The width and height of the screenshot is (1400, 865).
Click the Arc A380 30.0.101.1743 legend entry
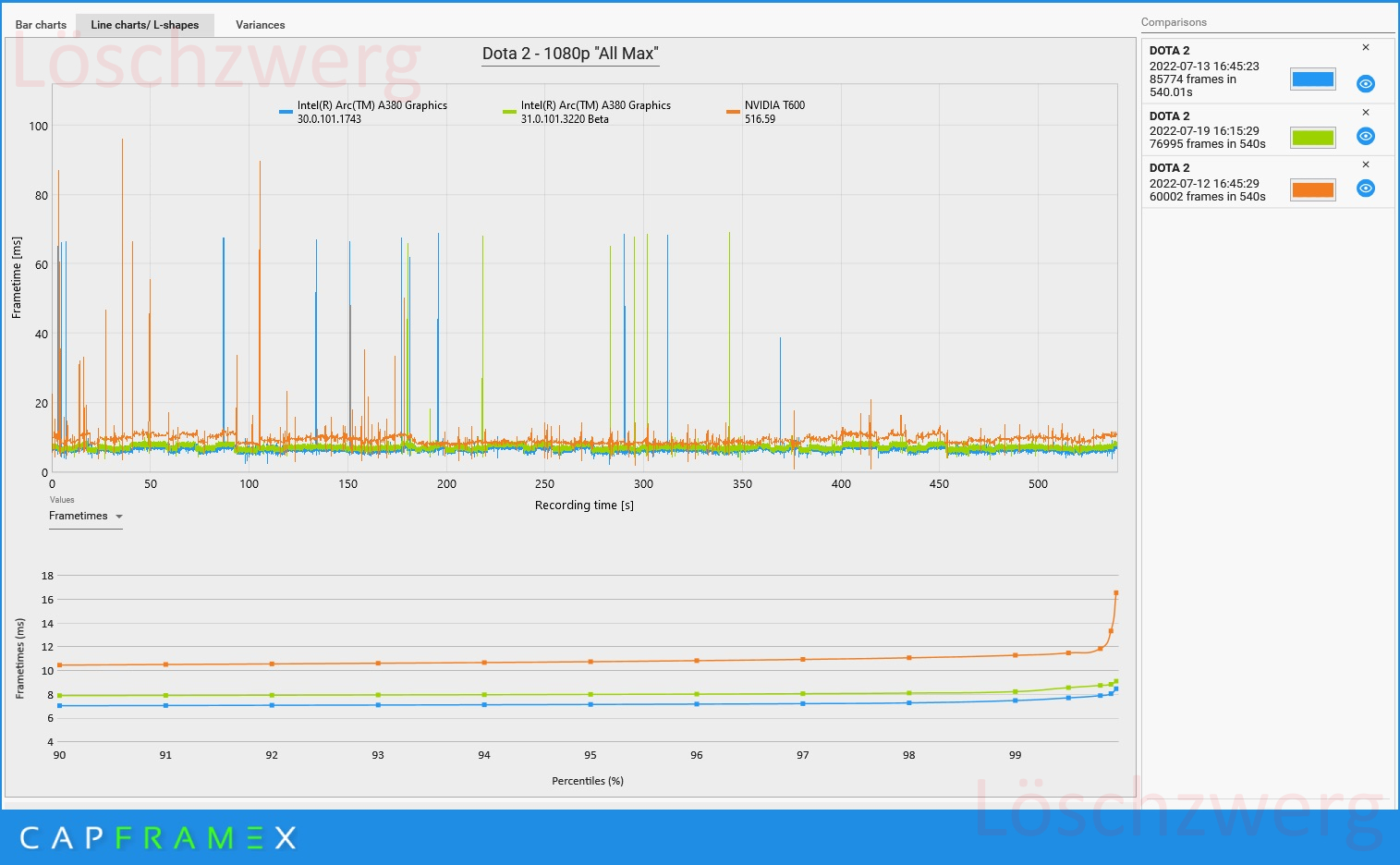pyautogui.click(x=363, y=112)
